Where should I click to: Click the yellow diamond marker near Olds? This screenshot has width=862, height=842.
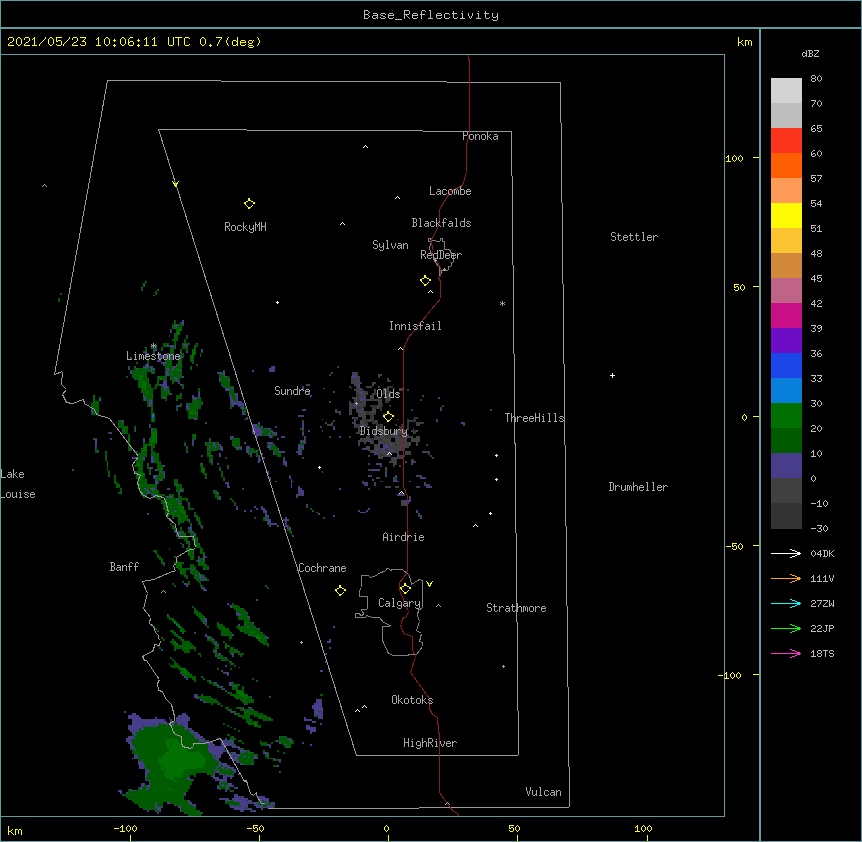[x=388, y=416]
